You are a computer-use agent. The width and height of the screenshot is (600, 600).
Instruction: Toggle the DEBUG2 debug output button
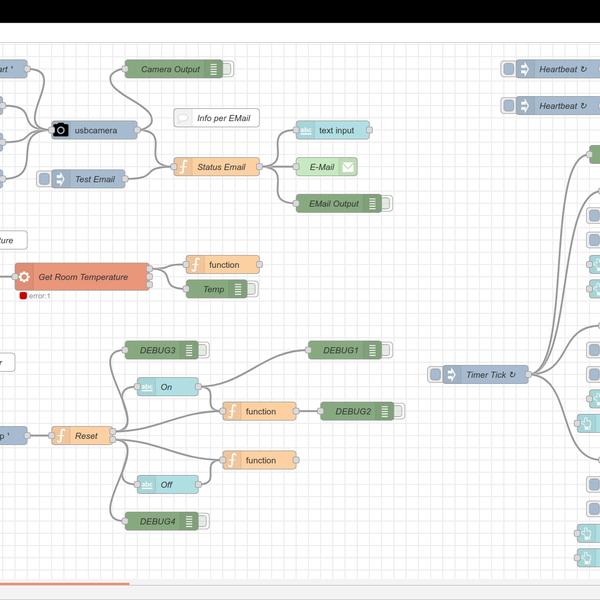click(x=398, y=411)
